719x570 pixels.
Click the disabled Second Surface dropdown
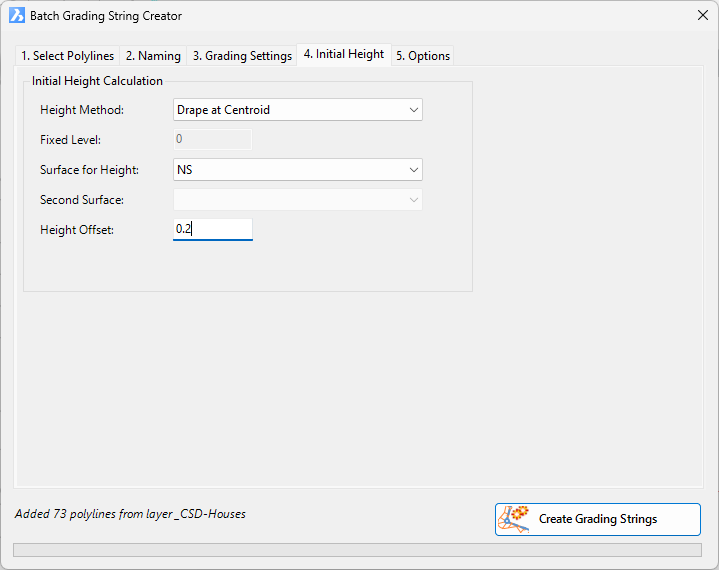coord(298,200)
